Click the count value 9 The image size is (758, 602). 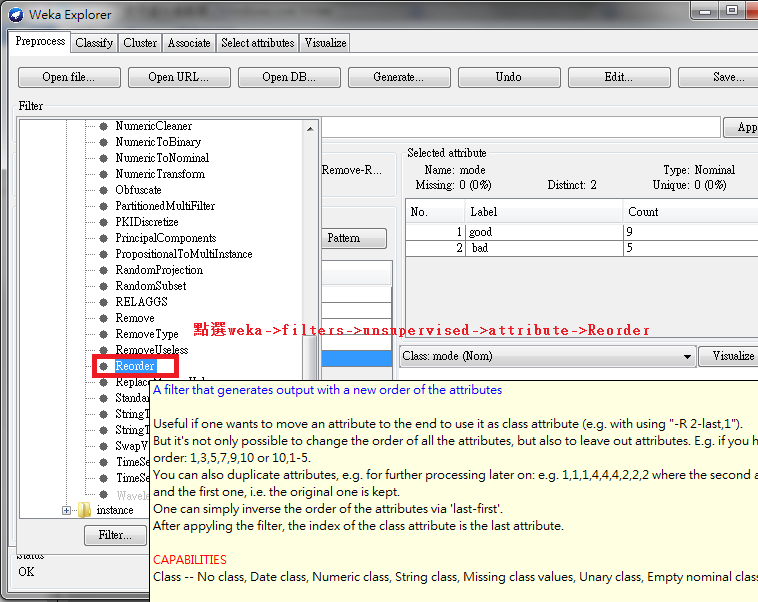(629, 232)
